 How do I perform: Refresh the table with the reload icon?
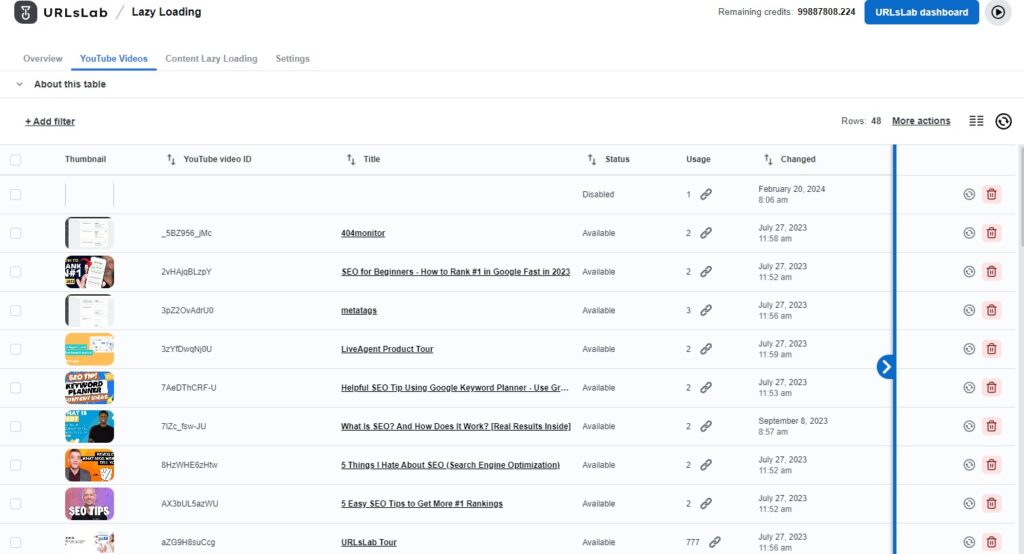click(1003, 121)
